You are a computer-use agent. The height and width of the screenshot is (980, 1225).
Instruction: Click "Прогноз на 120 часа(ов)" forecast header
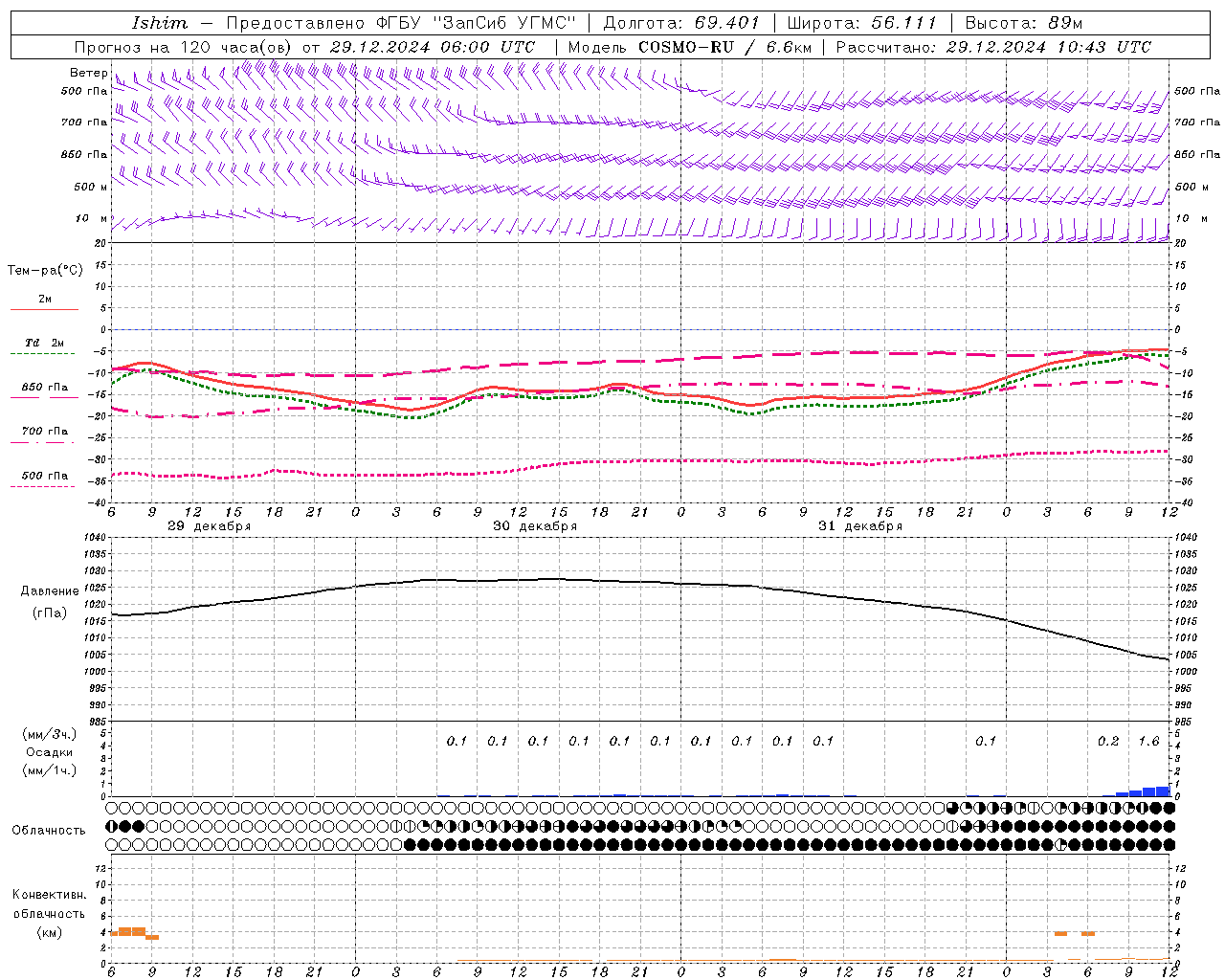(185, 47)
